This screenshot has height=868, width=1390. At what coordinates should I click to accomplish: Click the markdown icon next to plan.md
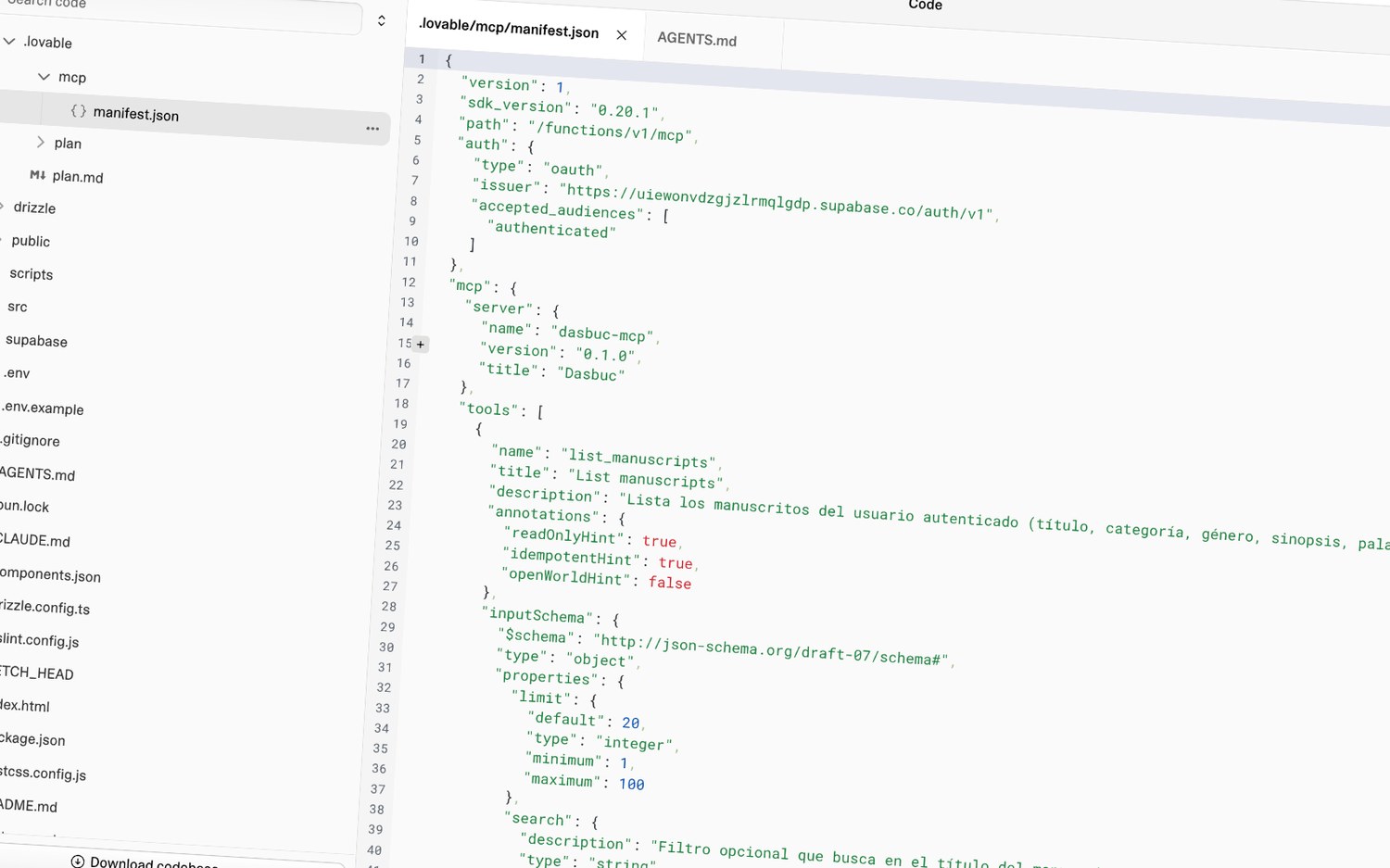pos(38,174)
